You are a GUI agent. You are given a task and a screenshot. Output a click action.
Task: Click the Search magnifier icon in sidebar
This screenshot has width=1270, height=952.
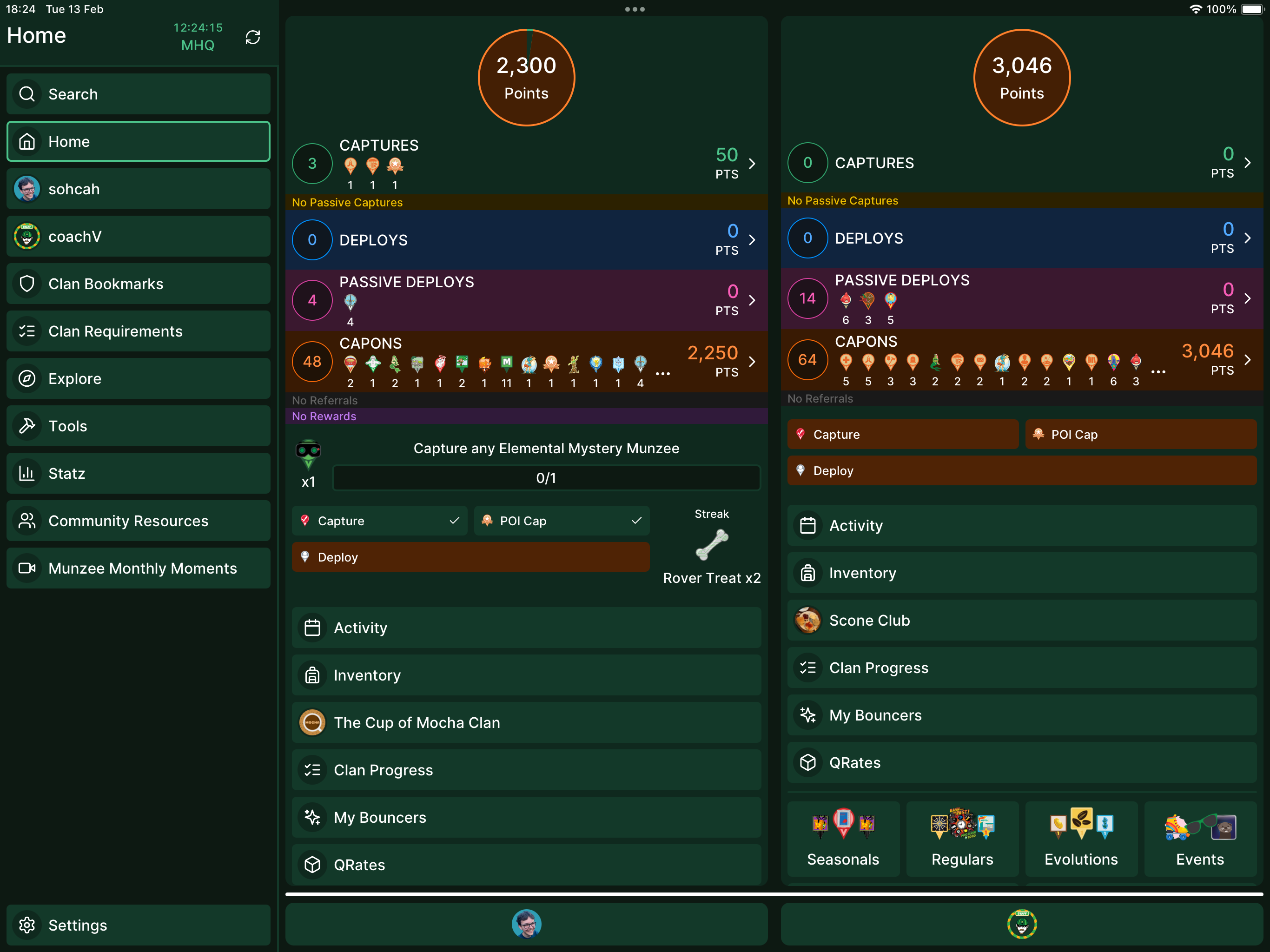click(27, 93)
